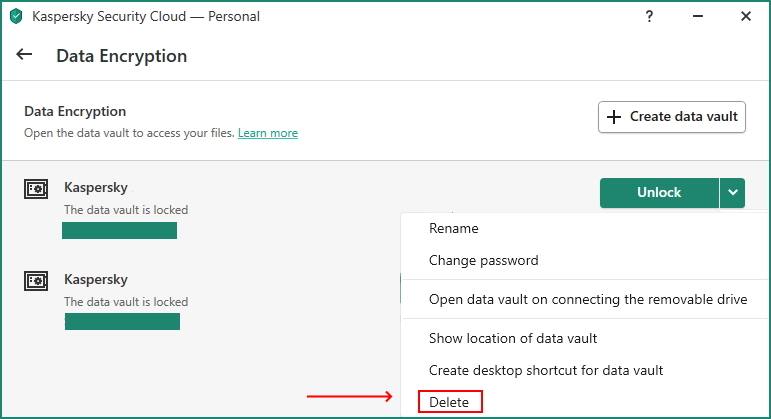Go back using the left arrow
Image resolution: width=771 pixels, height=419 pixels.
pyautogui.click(x=25, y=55)
